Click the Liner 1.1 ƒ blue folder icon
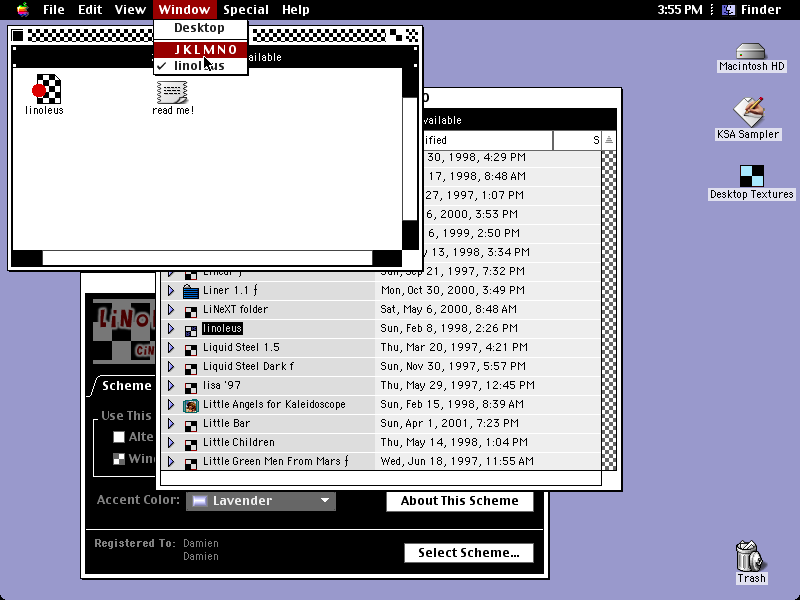The image size is (800, 600). (x=190, y=291)
